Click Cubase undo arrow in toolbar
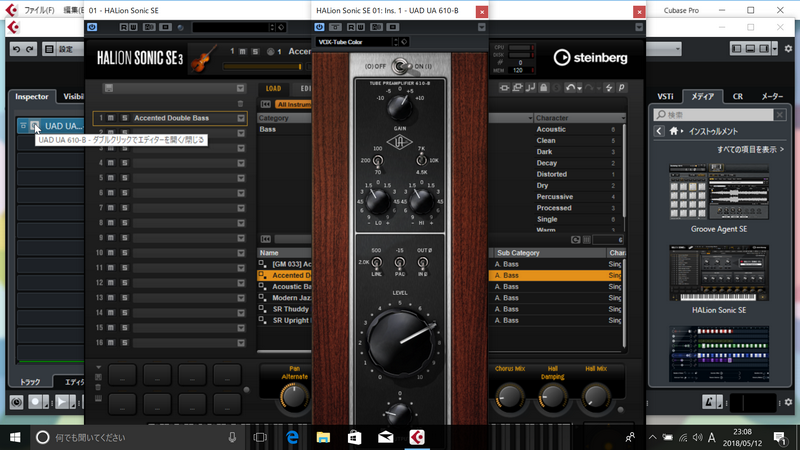Screen dimensions: 800x450 [16, 49]
